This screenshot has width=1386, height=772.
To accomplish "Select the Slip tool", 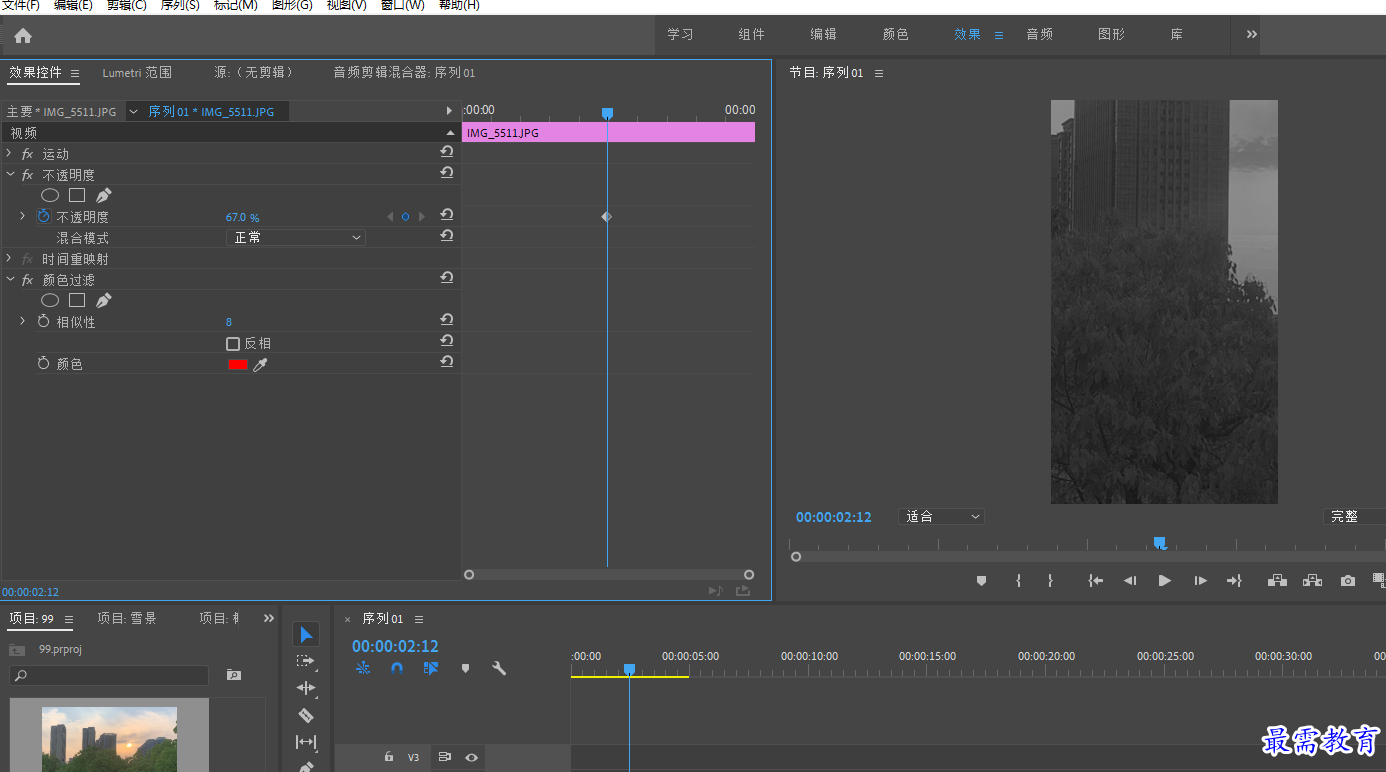I will tap(306, 742).
